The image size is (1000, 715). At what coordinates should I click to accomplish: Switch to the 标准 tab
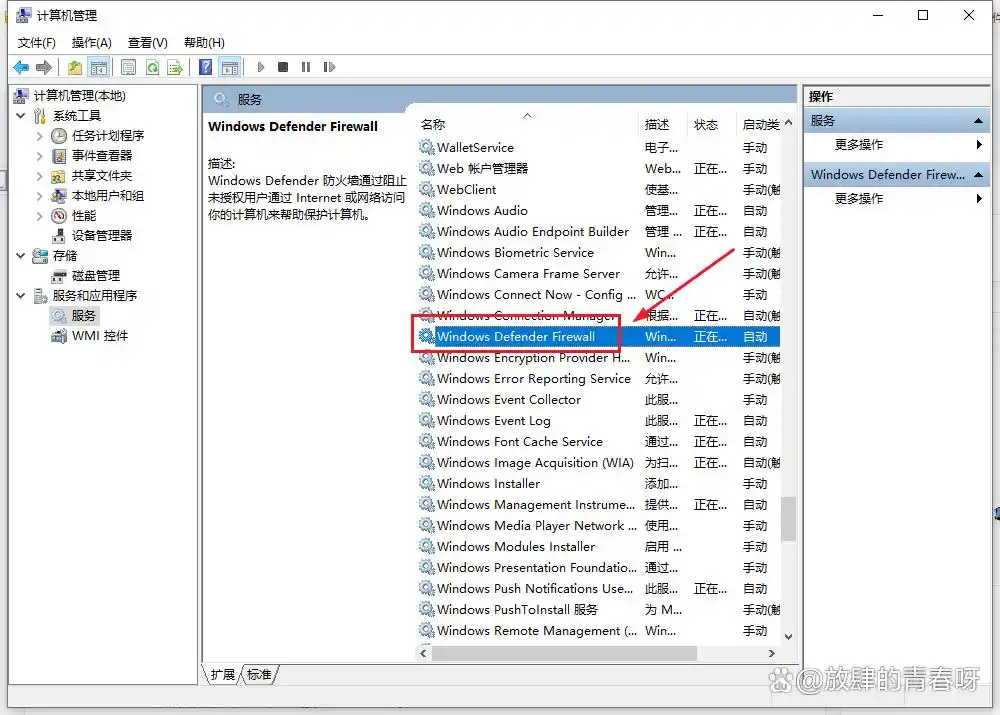259,675
